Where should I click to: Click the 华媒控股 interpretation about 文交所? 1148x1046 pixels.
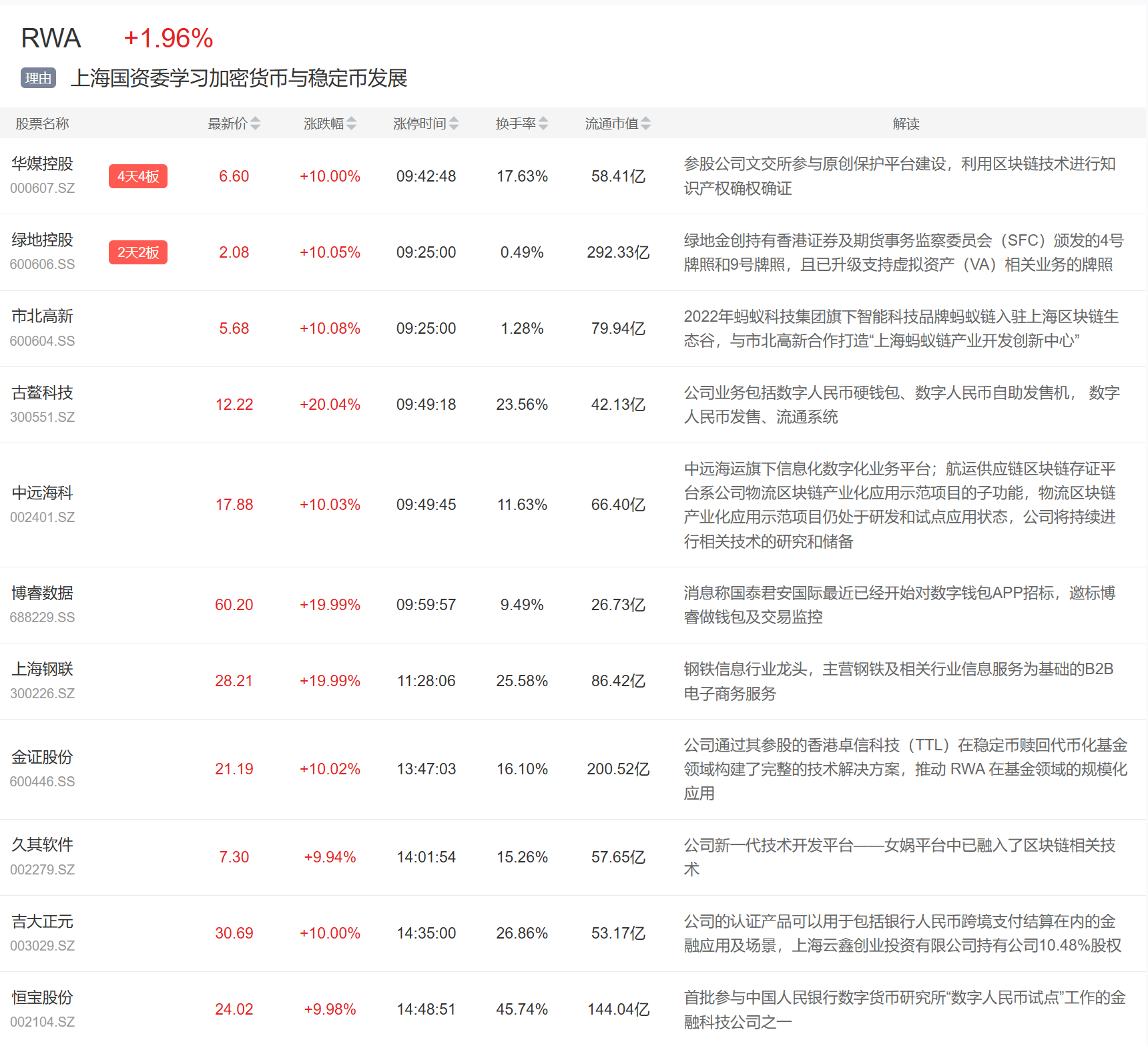coord(900,176)
